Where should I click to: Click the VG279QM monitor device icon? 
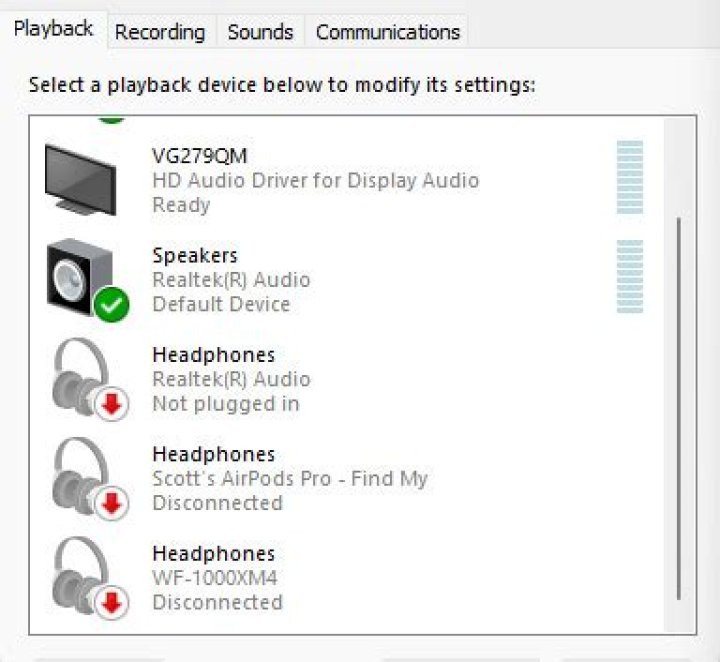tap(81, 178)
